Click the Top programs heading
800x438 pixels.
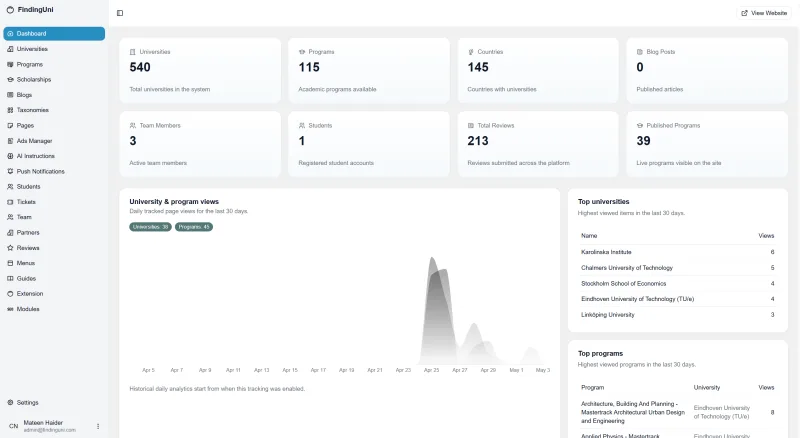tap(600, 353)
